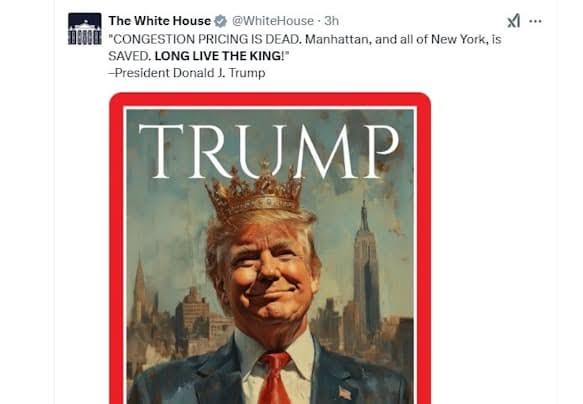Click the 3h post timestamp

tap(331, 21)
